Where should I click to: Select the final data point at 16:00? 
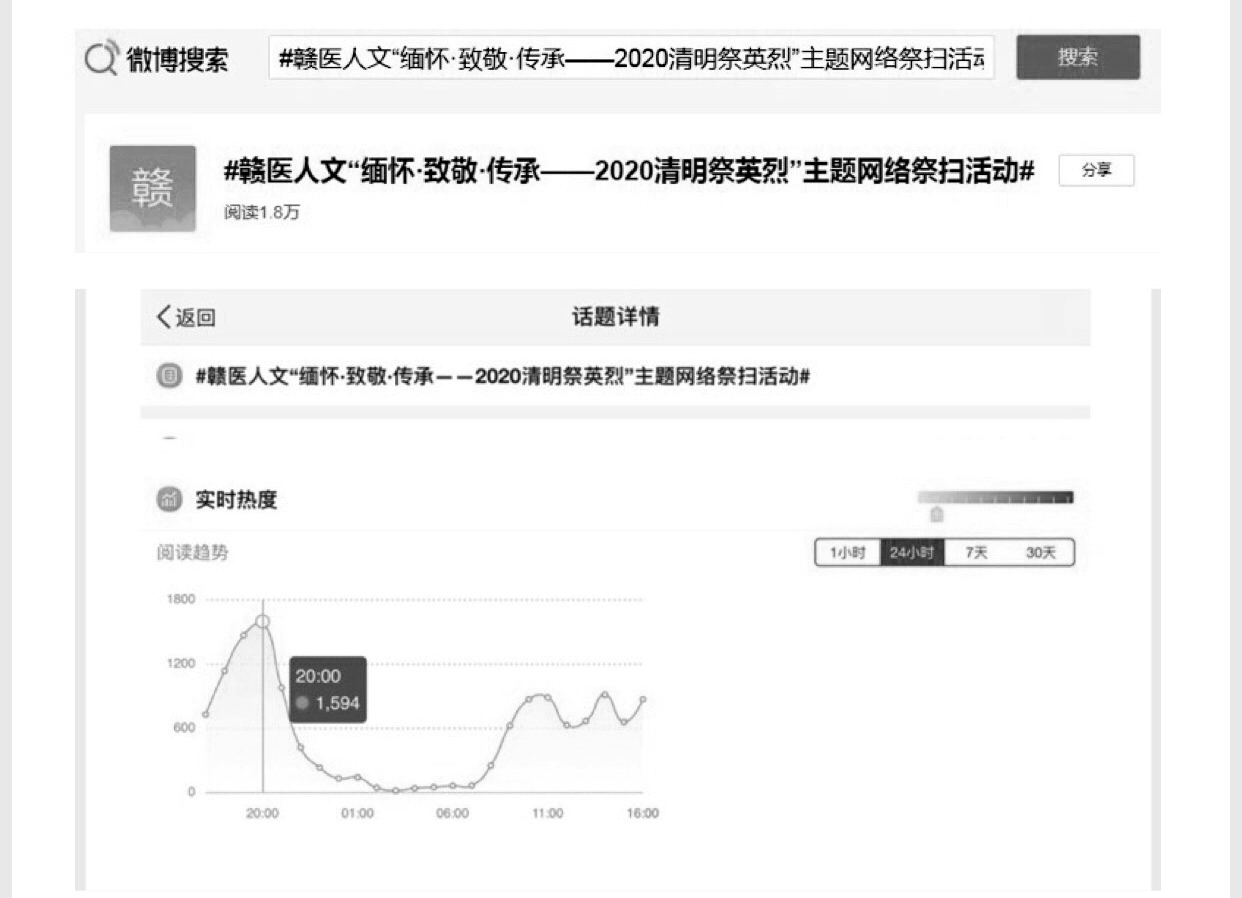pyautogui.click(x=642, y=700)
